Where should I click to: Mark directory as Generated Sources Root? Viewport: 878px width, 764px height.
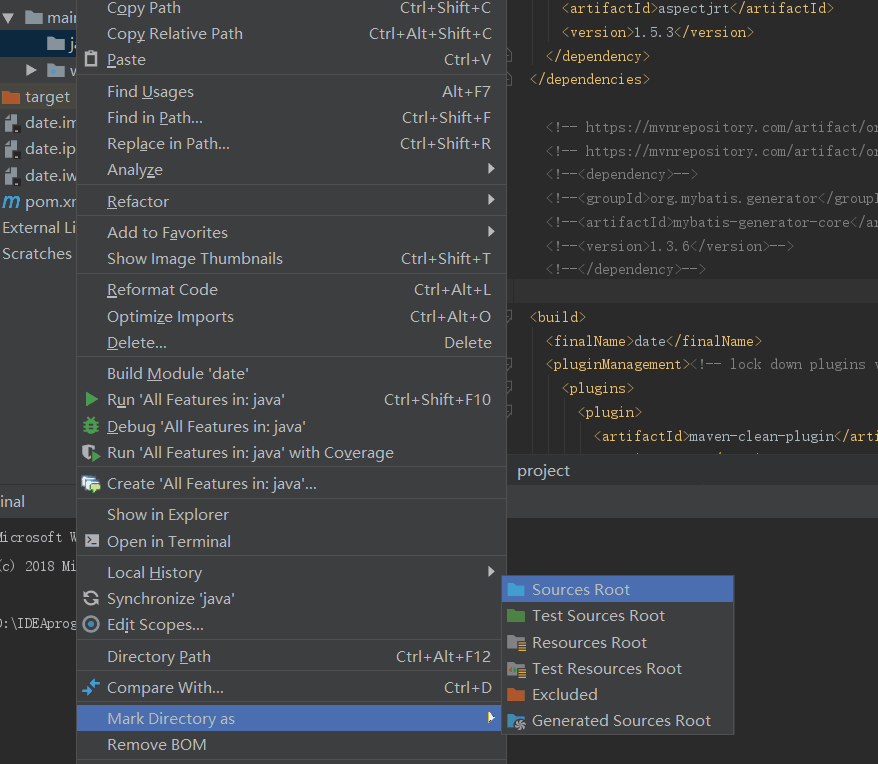[x=618, y=721]
